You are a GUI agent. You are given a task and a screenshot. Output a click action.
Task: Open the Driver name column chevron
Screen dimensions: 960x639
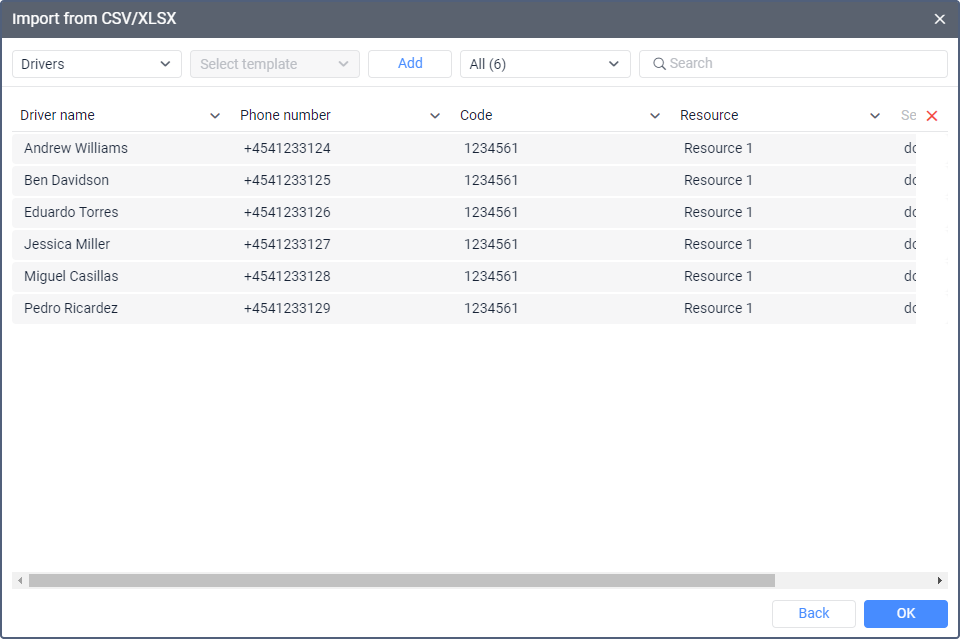tap(215, 116)
